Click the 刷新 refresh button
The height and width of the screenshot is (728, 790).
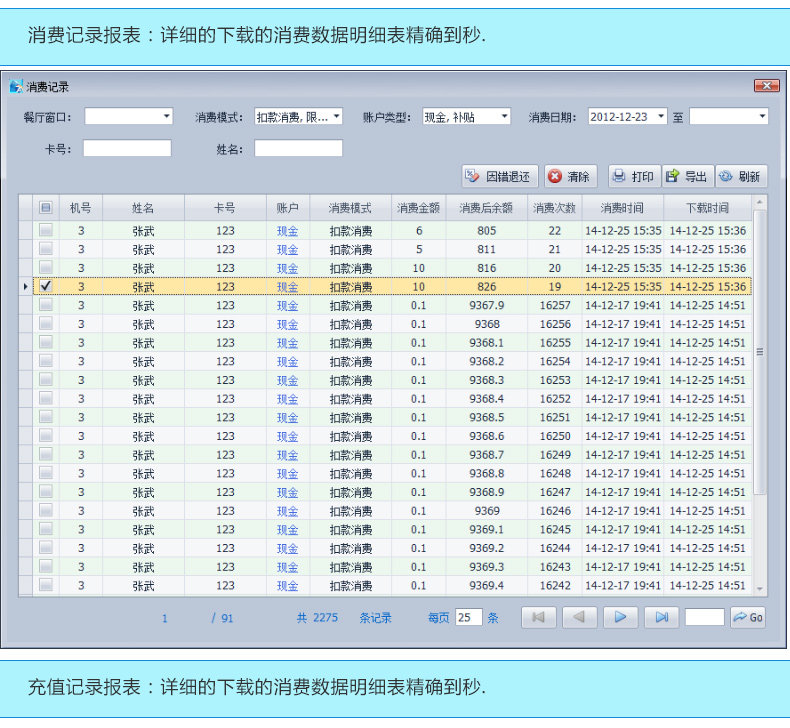click(741, 176)
